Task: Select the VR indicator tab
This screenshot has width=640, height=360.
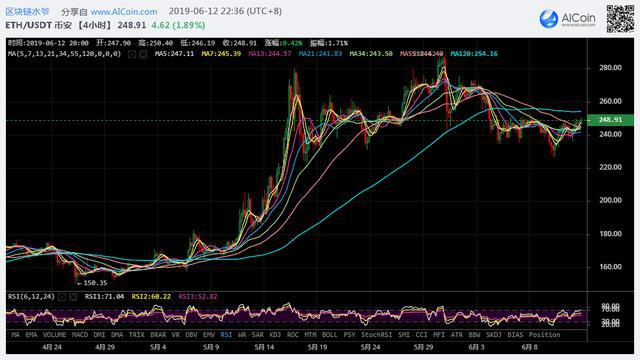Action: 176,335
